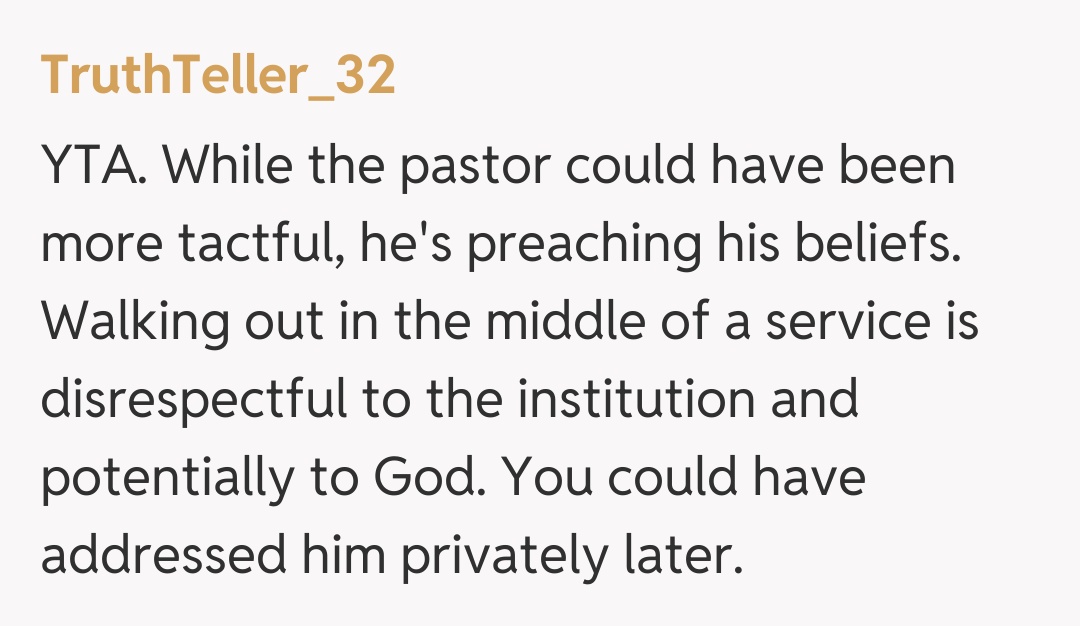Click the word "God" in the comment
Image resolution: width=1080 pixels, height=626 pixels.
pyautogui.click(x=435, y=480)
